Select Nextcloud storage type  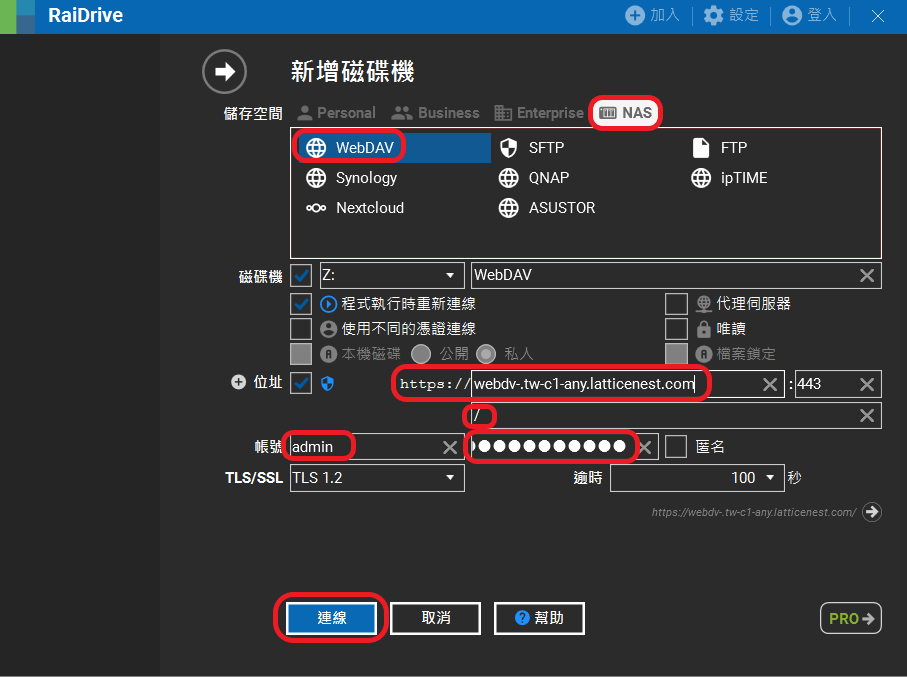(x=355, y=208)
